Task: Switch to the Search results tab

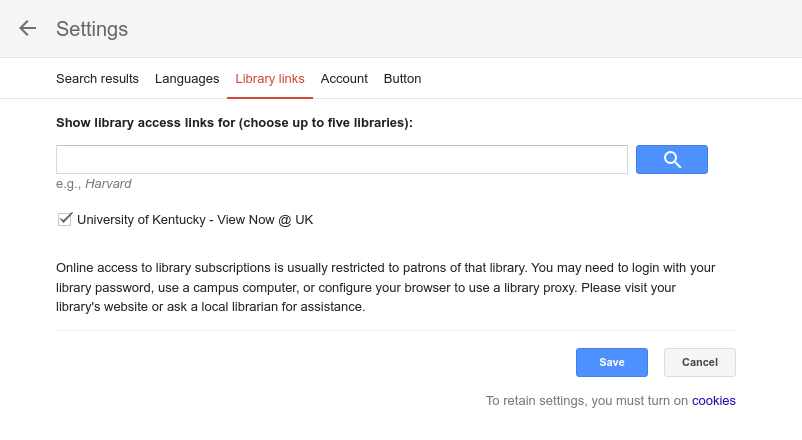Action: (x=97, y=79)
